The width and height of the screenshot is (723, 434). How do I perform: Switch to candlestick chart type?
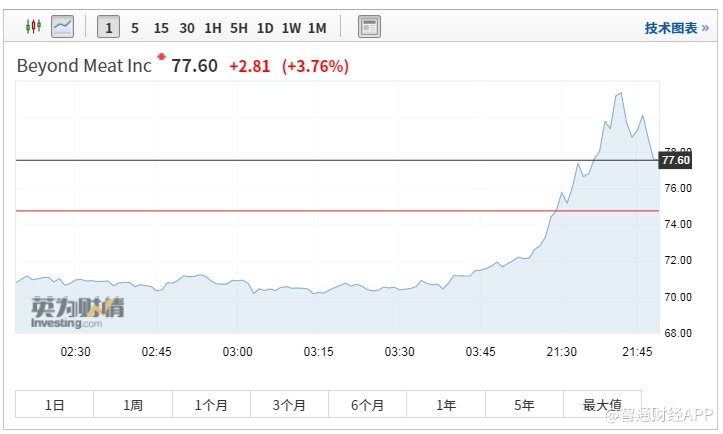(x=33, y=27)
